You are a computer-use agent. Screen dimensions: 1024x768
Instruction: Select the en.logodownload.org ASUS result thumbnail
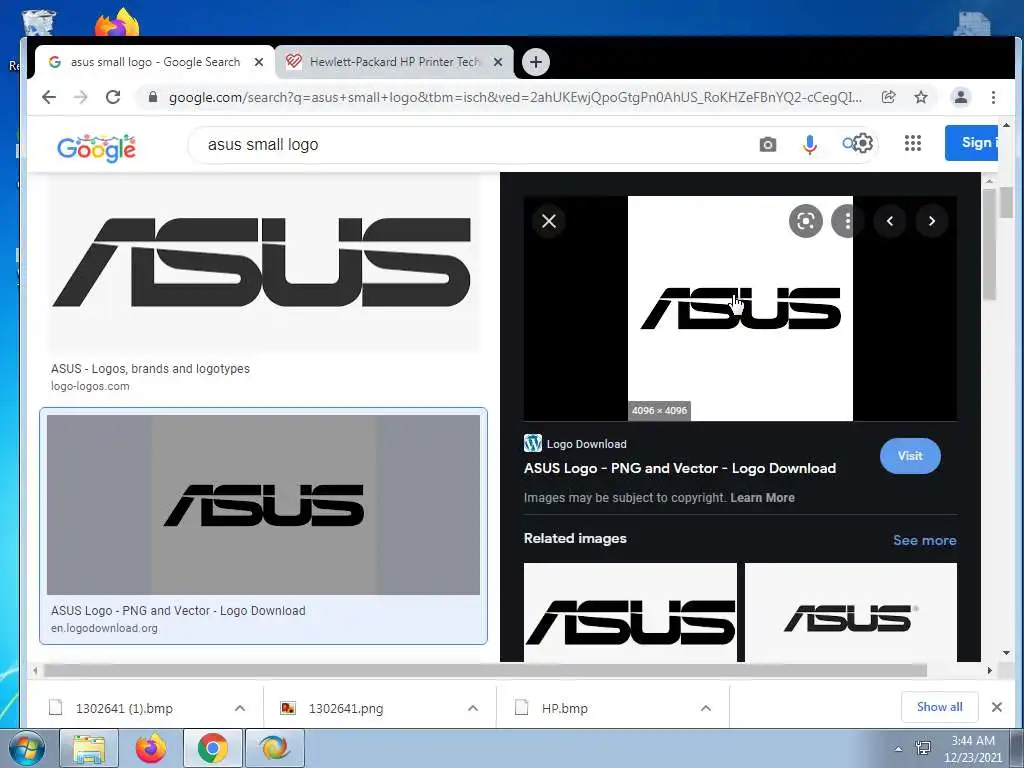(x=263, y=505)
